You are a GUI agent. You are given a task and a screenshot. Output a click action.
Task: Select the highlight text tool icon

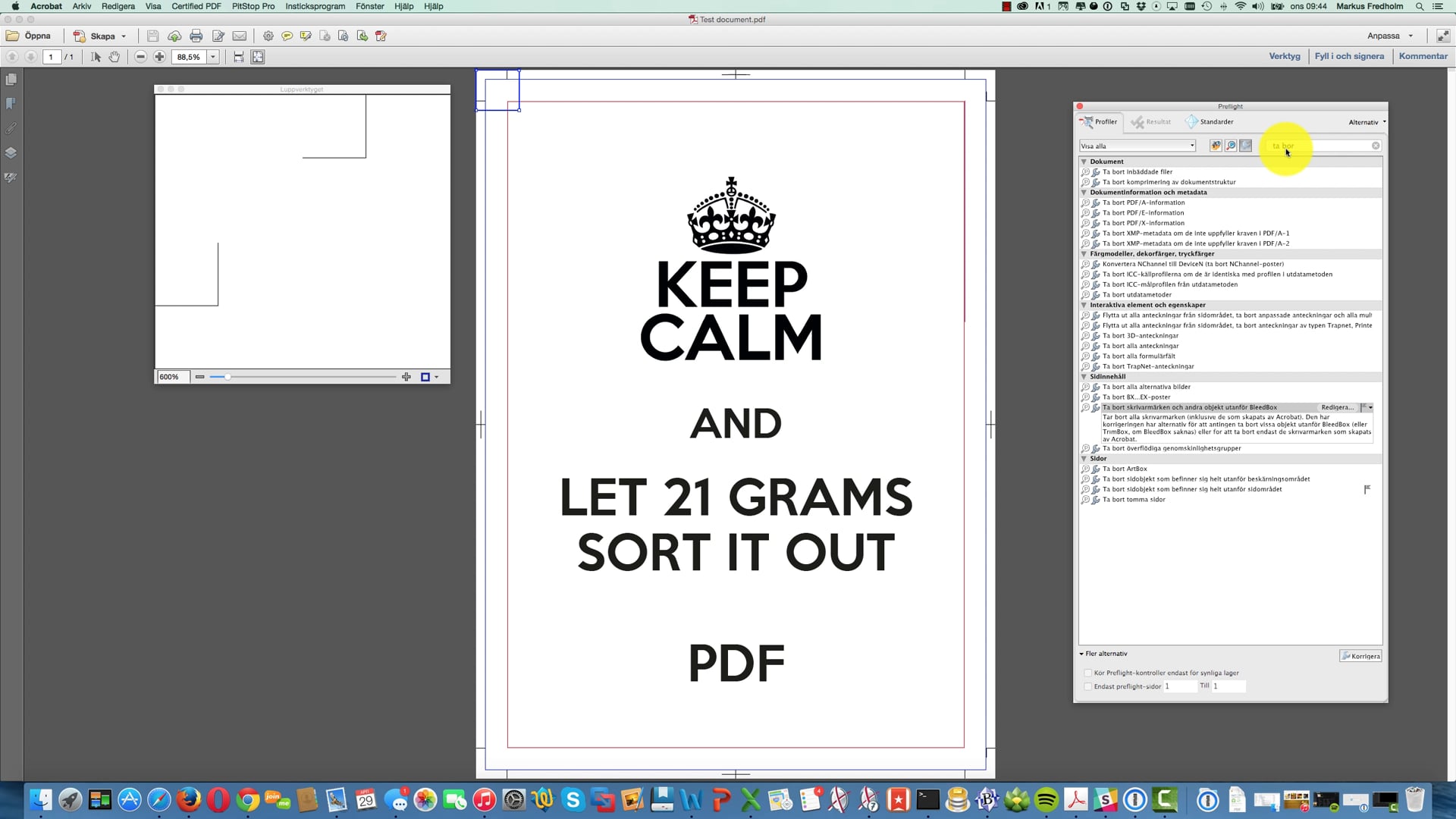coord(306,36)
